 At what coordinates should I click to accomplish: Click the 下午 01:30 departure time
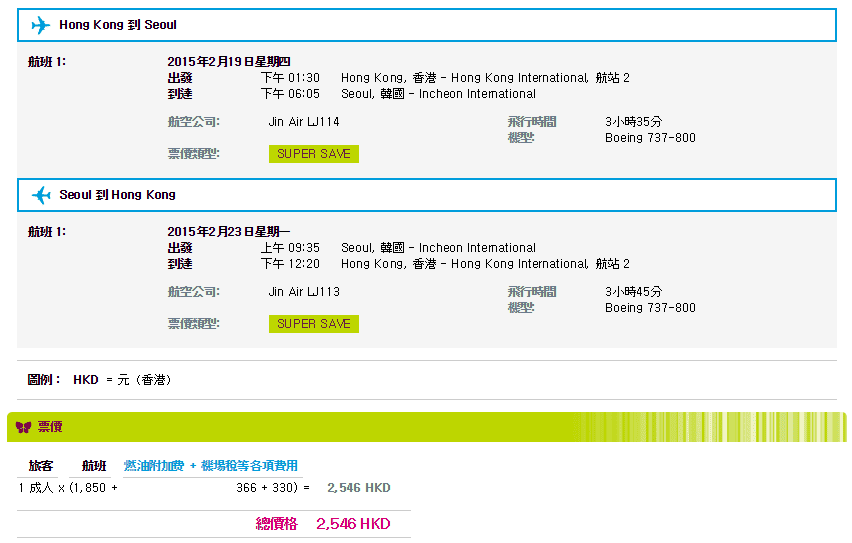click(290, 78)
